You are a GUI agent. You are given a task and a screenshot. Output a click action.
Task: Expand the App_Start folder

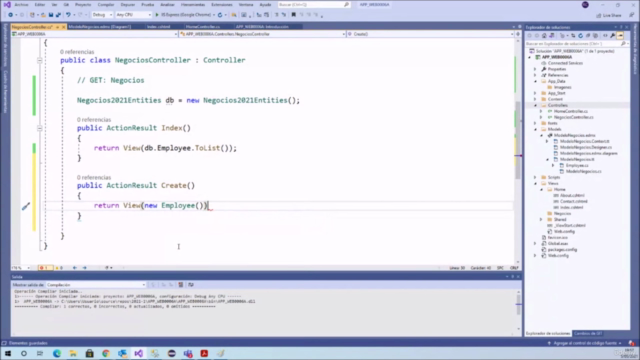click(x=535, y=93)
